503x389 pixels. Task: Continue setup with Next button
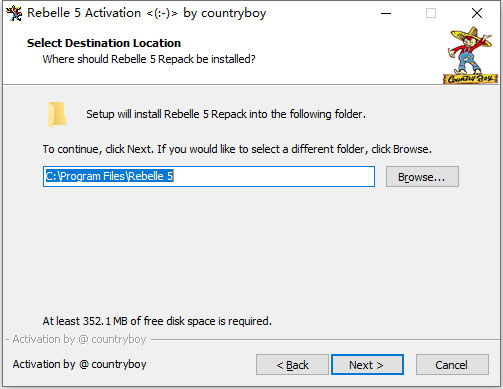367,365
